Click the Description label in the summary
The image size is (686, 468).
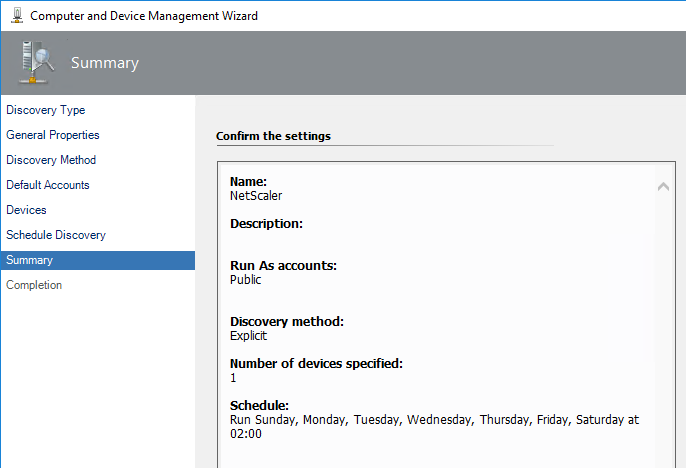[266, 224]
